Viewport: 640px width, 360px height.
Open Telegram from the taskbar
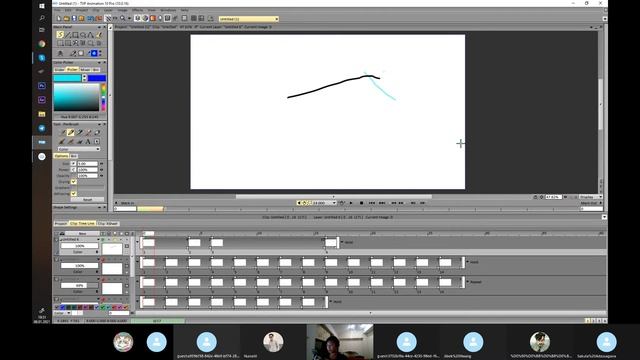tap(42, 128)
